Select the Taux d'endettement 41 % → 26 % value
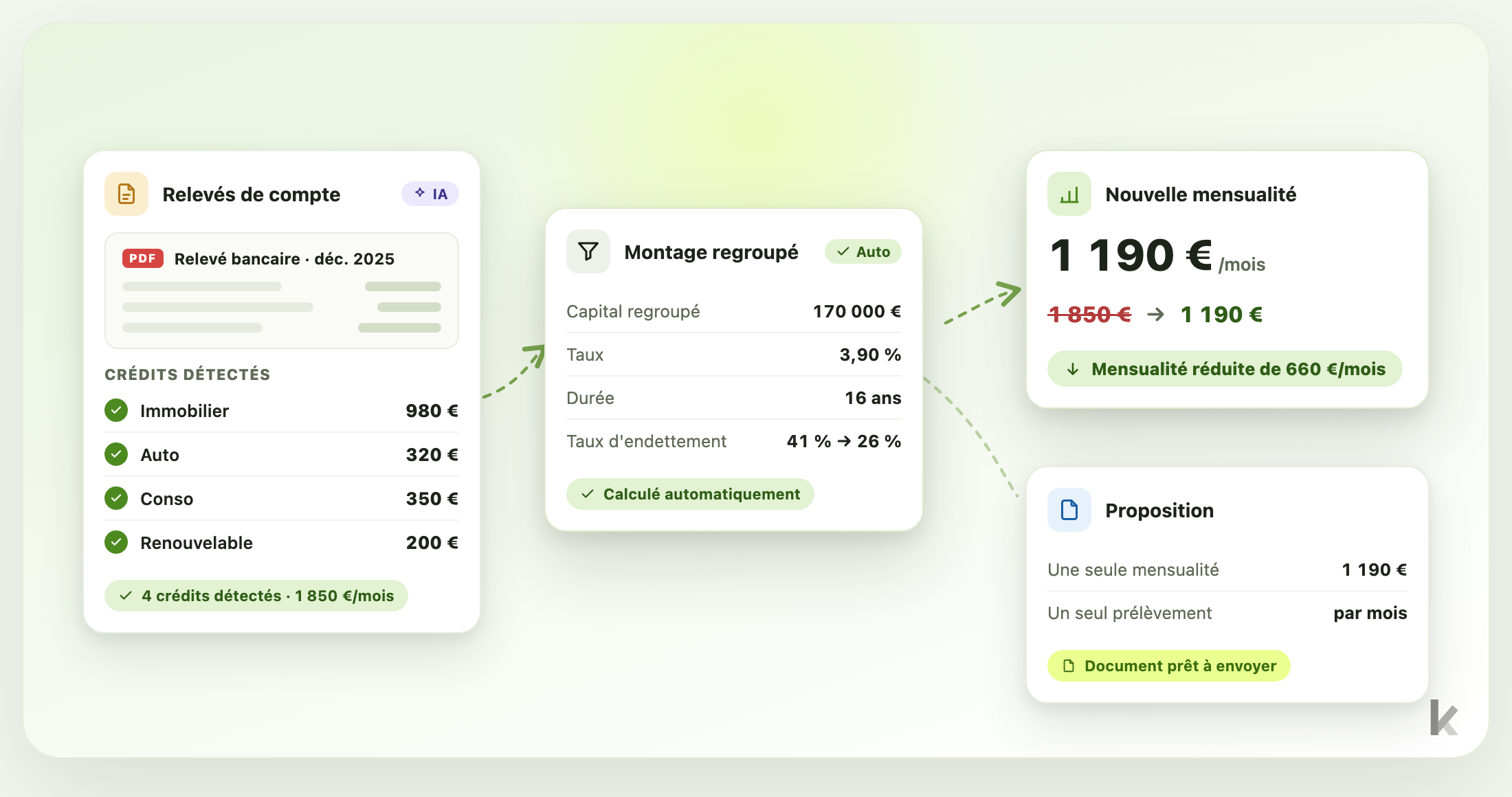1512x797 pixels. pyautogui.click(x=844, y=441)
